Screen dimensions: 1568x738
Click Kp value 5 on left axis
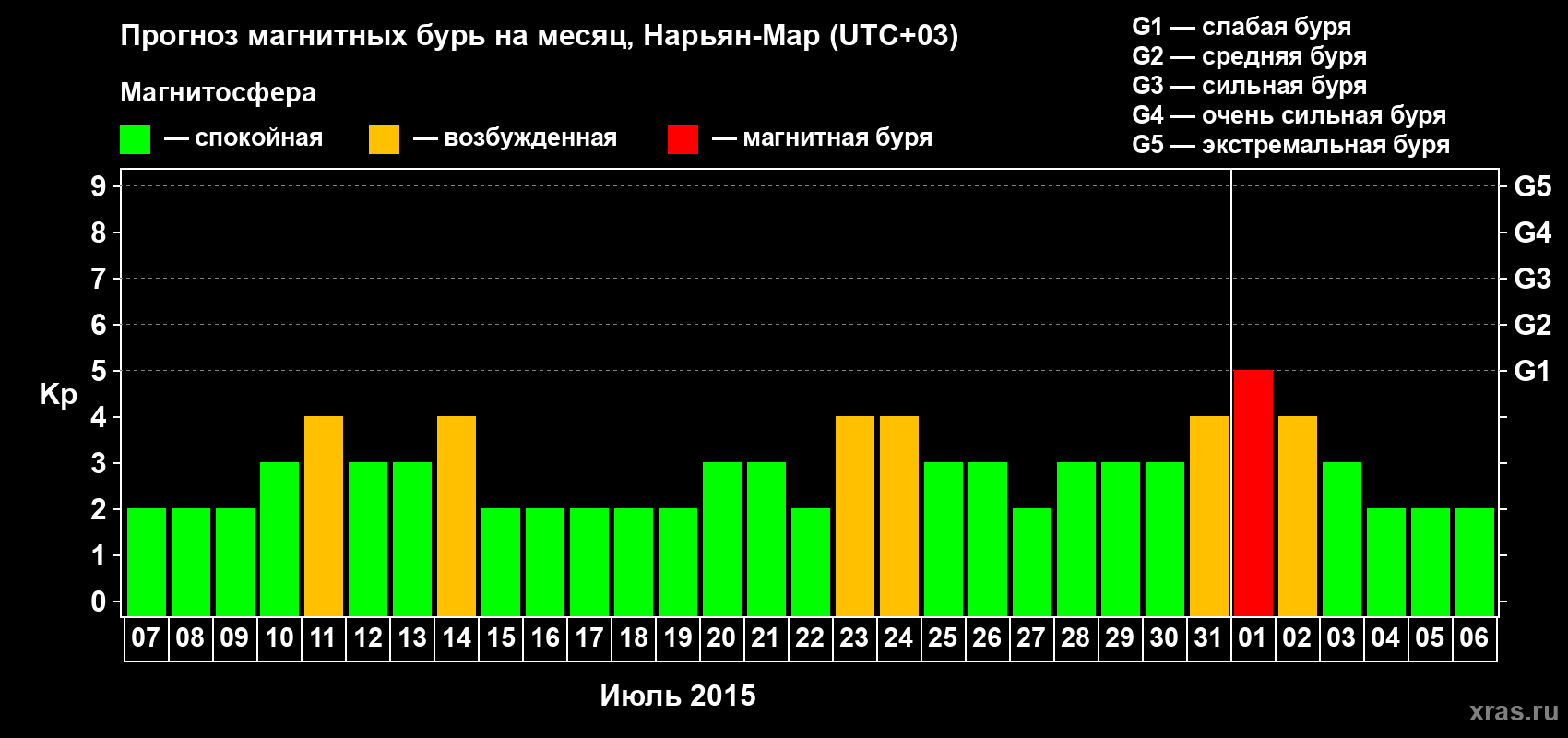pos(99,371)
